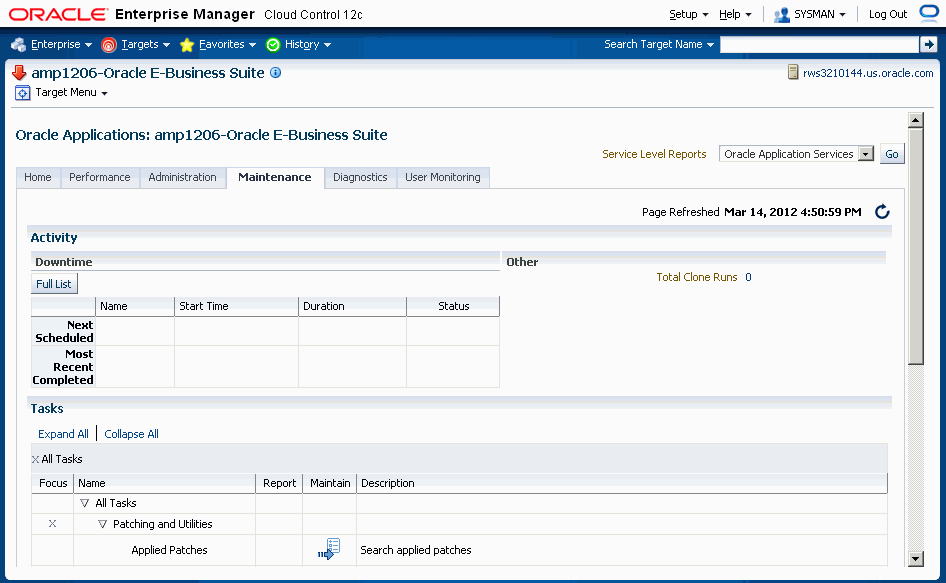
Task: Click the Focus column header
Action: pyautogui.click(x=53, y=483)
